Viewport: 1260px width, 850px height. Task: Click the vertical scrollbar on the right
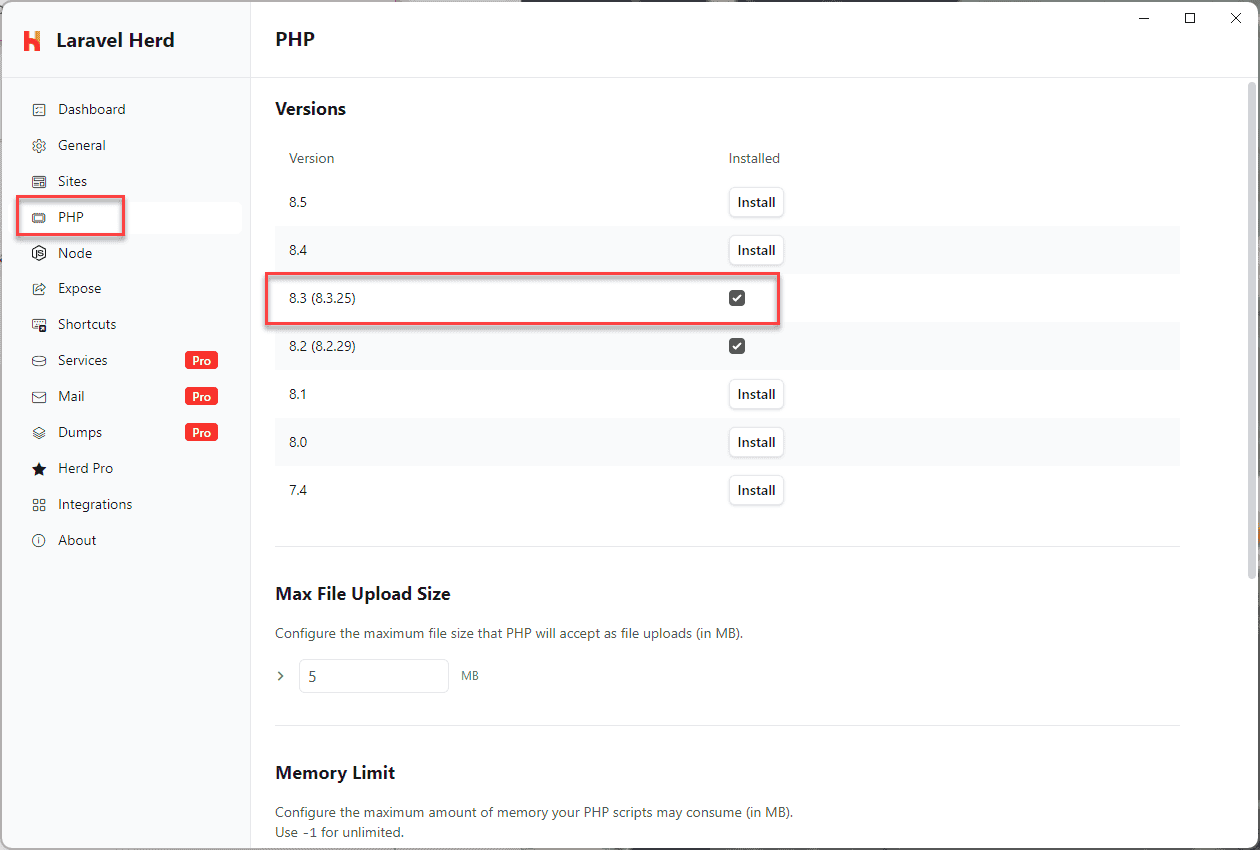pos(1252,330)
